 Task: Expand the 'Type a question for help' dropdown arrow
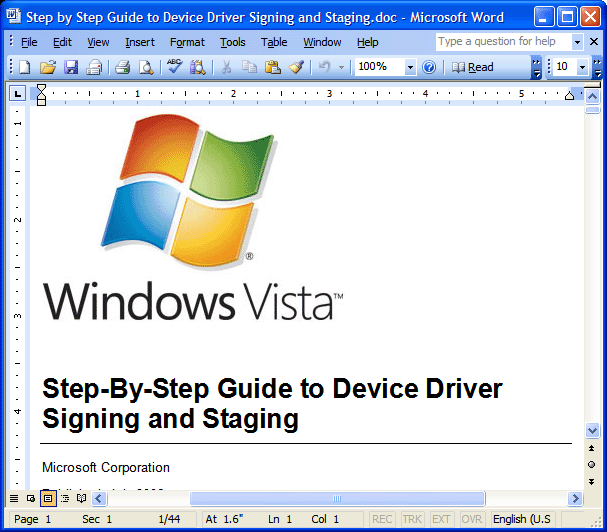pos(577,42)
